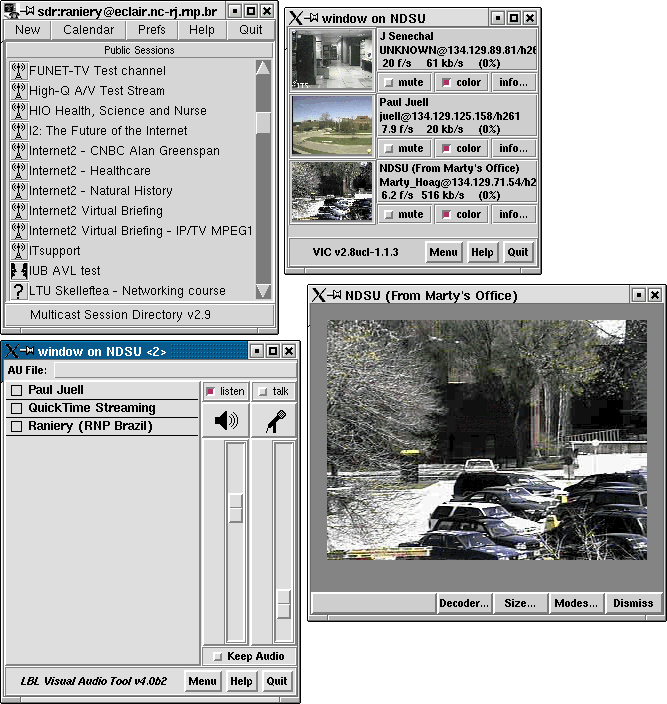667x704 pixels.
Task: Click the speaker volume slider handle
Action: 236,508
